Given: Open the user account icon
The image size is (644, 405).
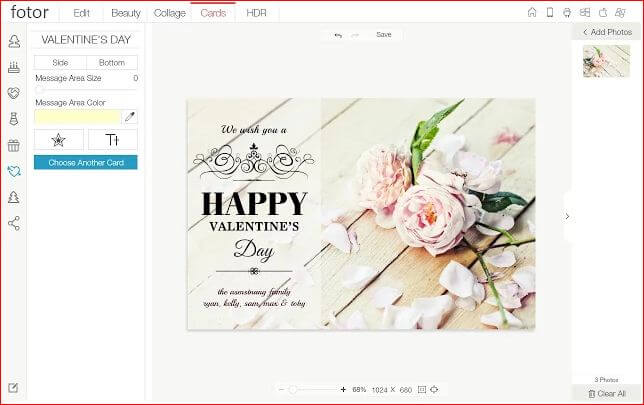Looking at the screenshot, I should [x=620, y=12].
